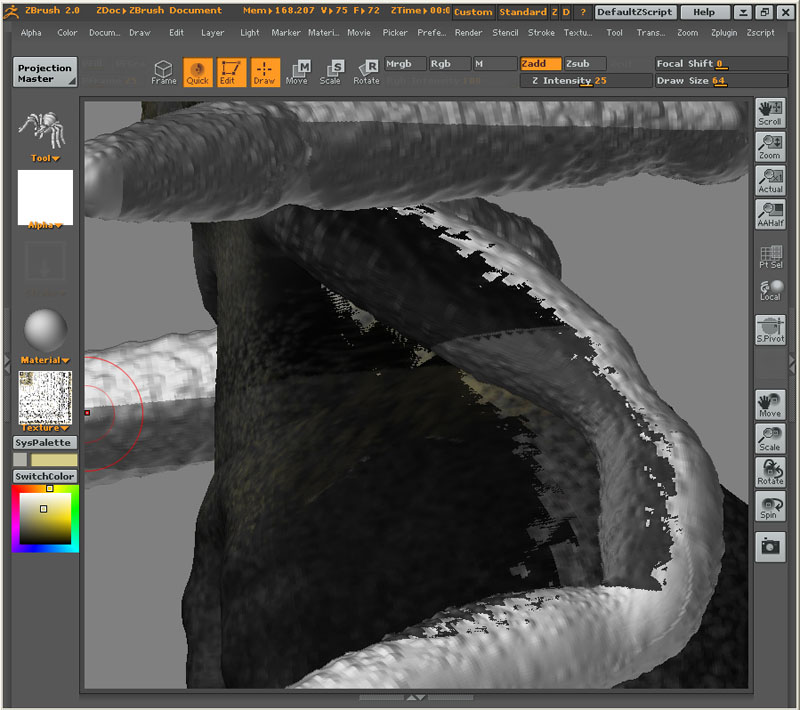Click the Help button
The width and height of the screenshot is (800, 710).
704,12
